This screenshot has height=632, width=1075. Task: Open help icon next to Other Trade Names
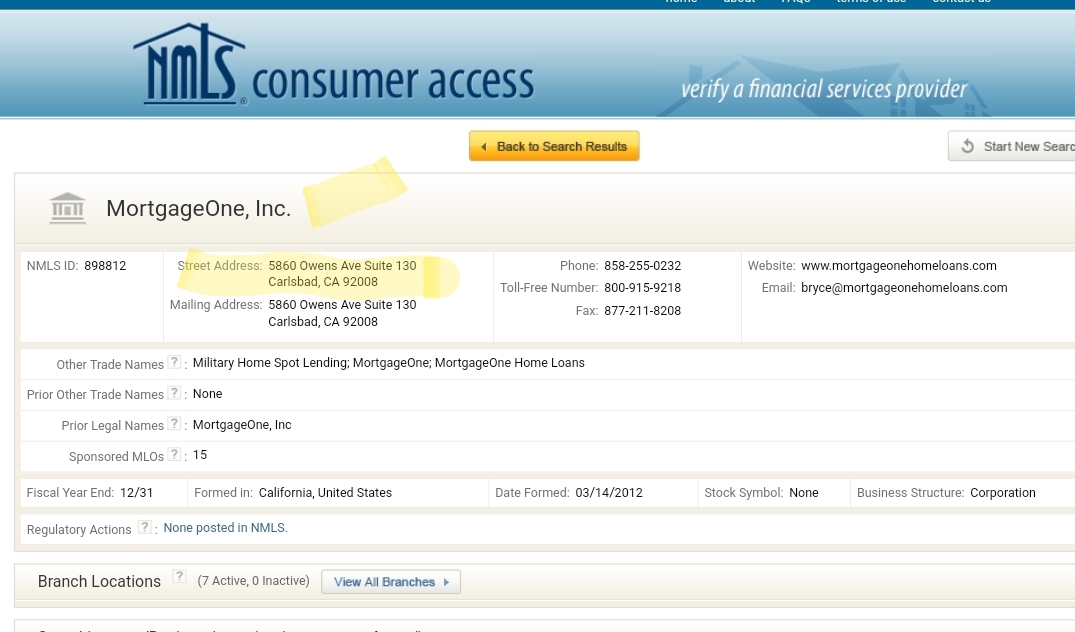coord(175,362)
